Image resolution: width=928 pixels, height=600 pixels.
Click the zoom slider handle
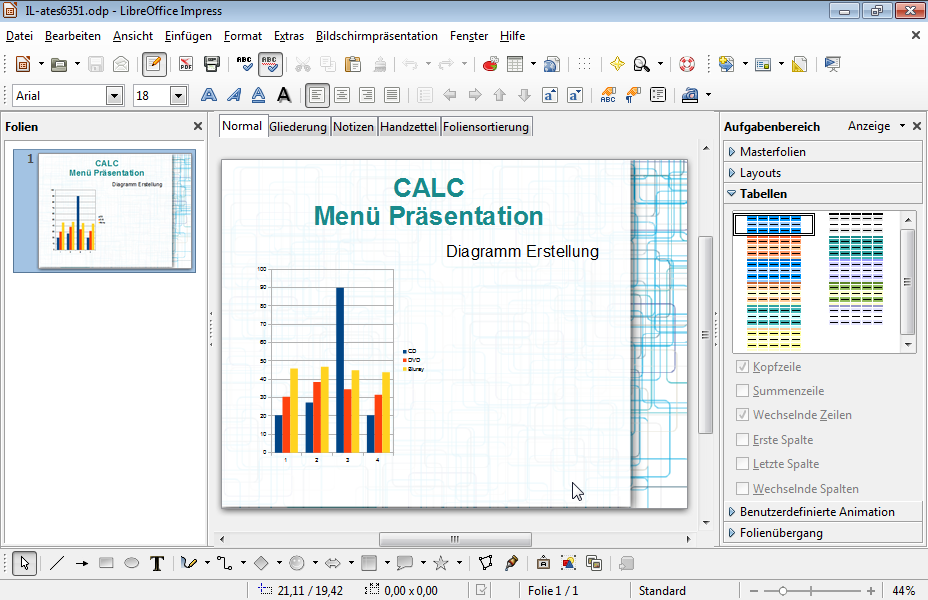782,591
